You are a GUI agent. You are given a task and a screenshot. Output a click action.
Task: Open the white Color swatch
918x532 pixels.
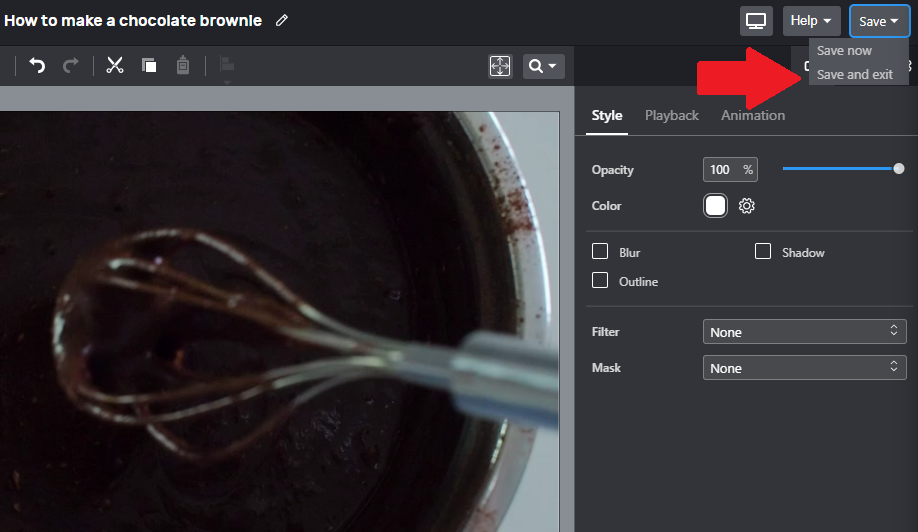pos(715,205)
